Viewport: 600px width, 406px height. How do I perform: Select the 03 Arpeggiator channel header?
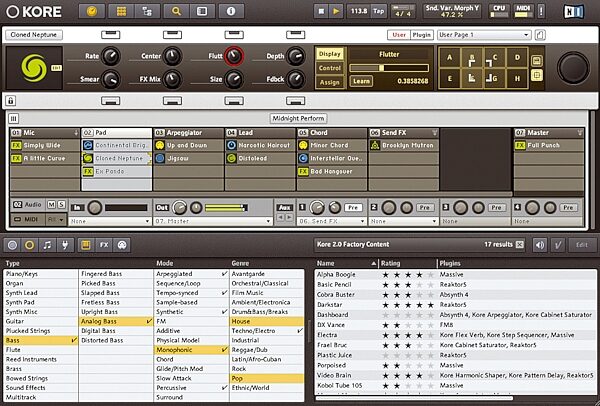tap(188, 133)
